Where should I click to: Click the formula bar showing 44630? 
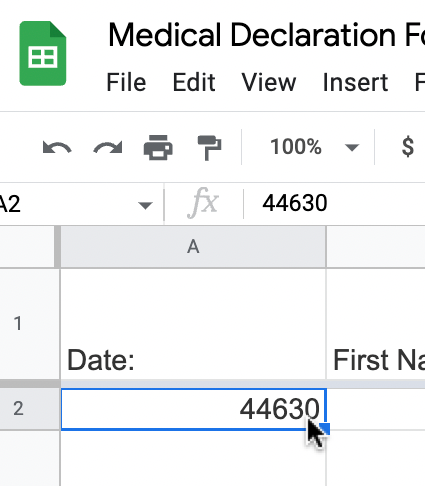coord(334,203)
